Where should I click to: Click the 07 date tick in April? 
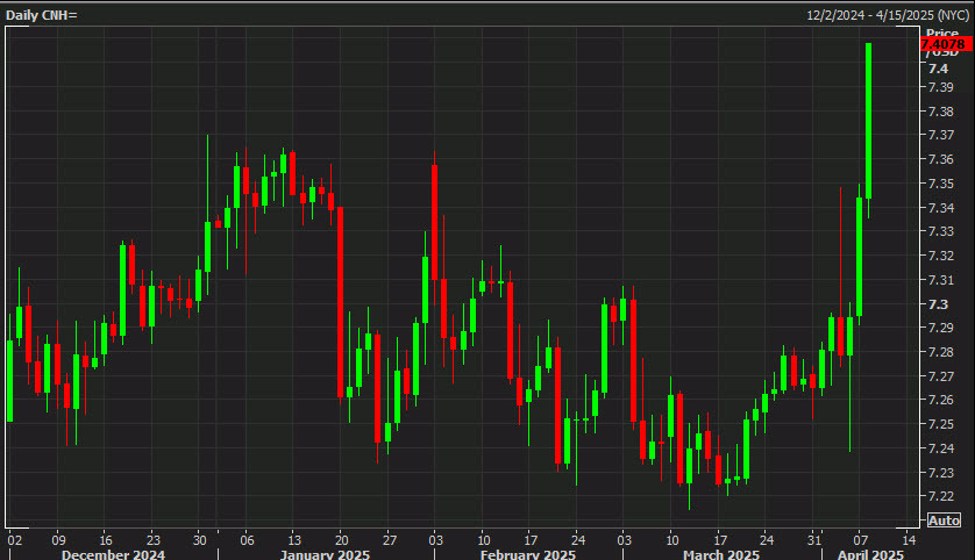[861, 540]
